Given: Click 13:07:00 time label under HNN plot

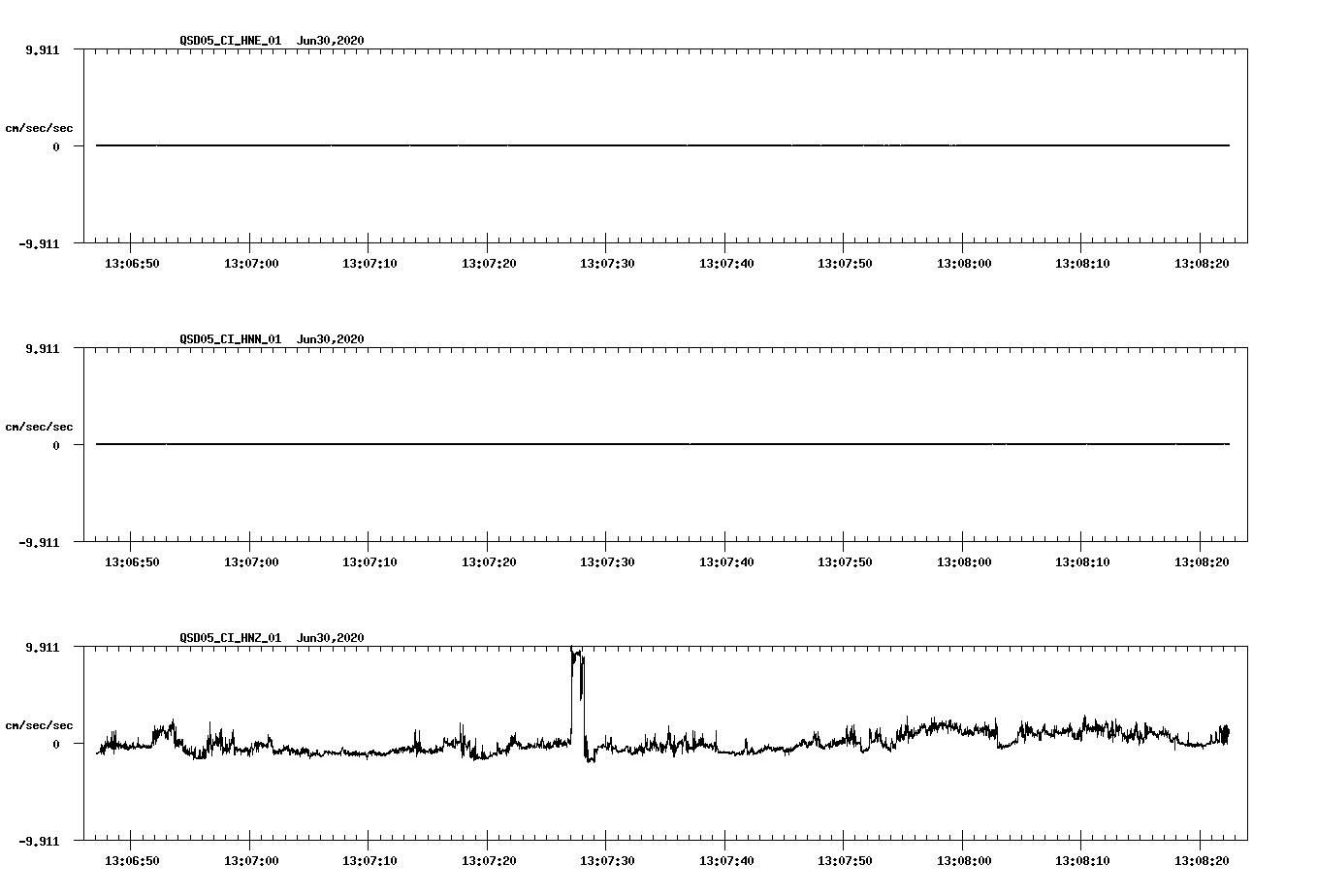Looking at the screenshot, I should coord(251,562).
